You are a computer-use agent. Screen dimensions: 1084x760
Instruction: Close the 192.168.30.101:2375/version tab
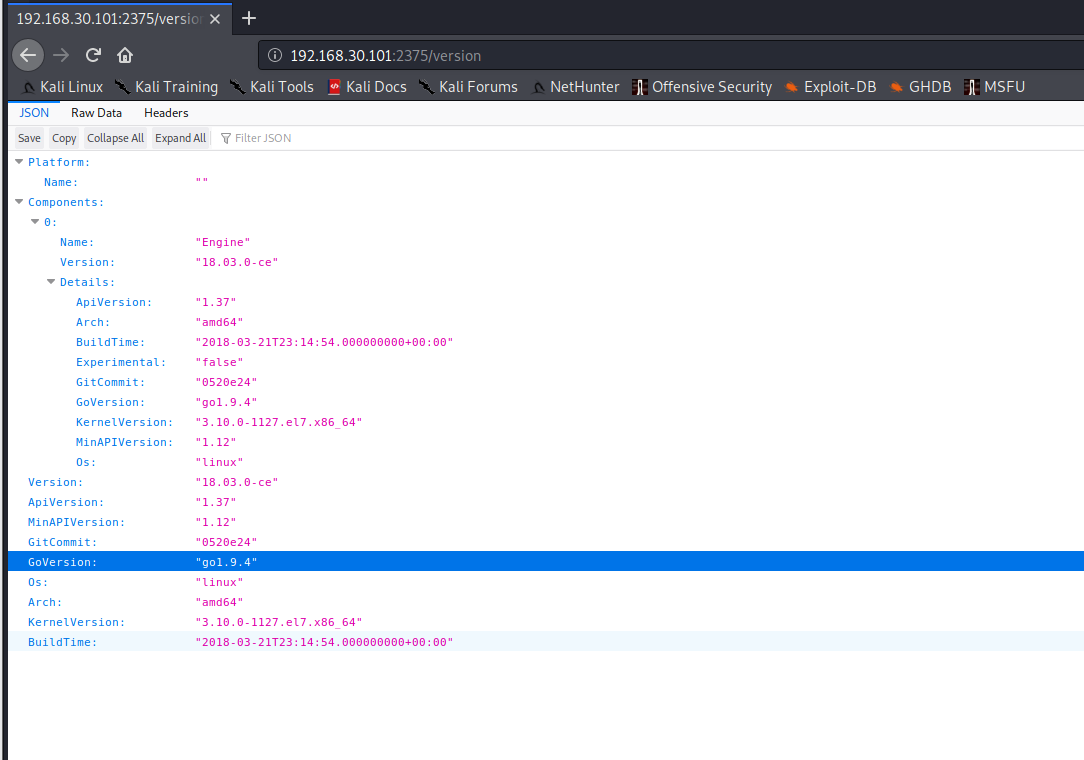[215, 19]
